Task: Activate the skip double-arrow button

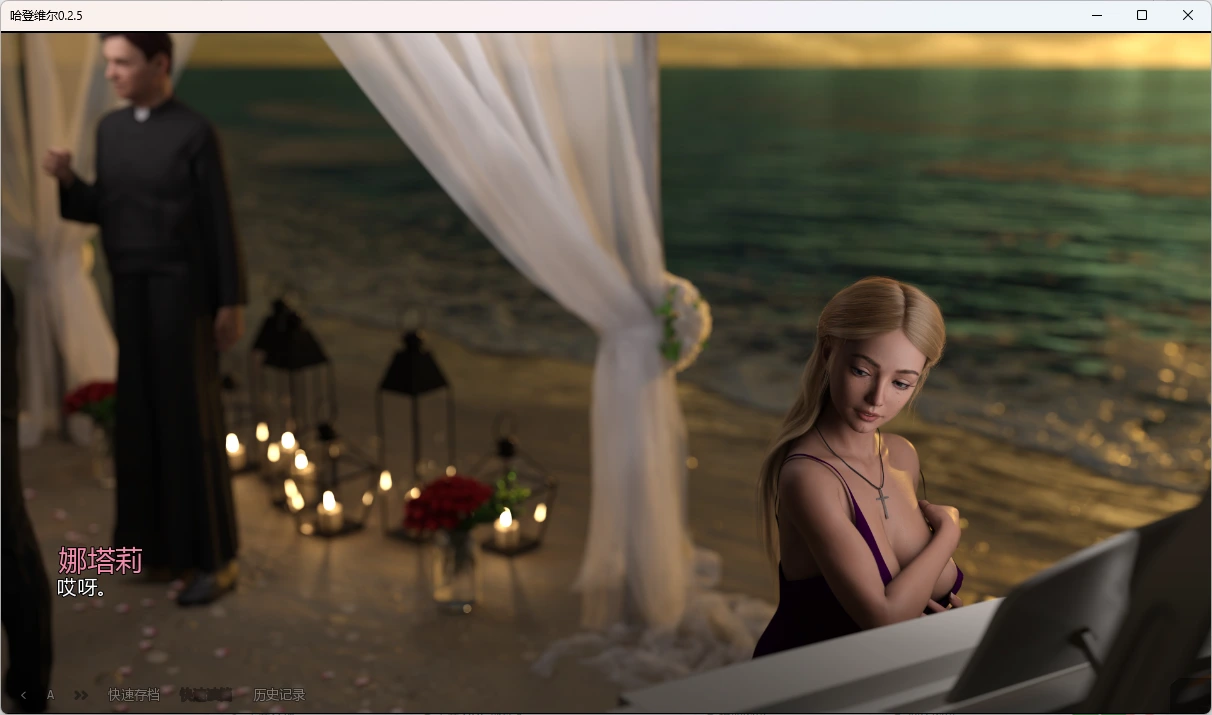Action: point(81,695)
